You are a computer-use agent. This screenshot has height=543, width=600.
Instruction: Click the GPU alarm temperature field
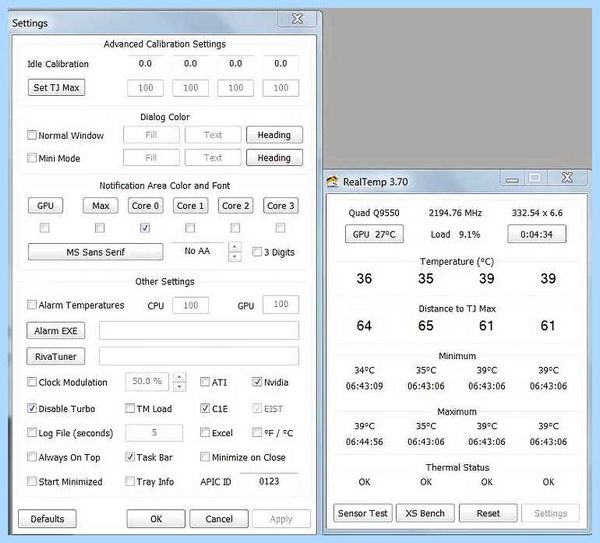coord(281,304)
